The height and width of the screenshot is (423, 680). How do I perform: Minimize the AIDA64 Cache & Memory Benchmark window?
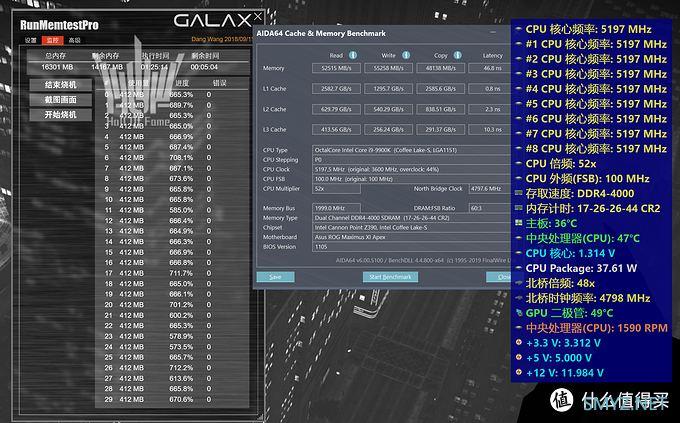click(493, 33)
